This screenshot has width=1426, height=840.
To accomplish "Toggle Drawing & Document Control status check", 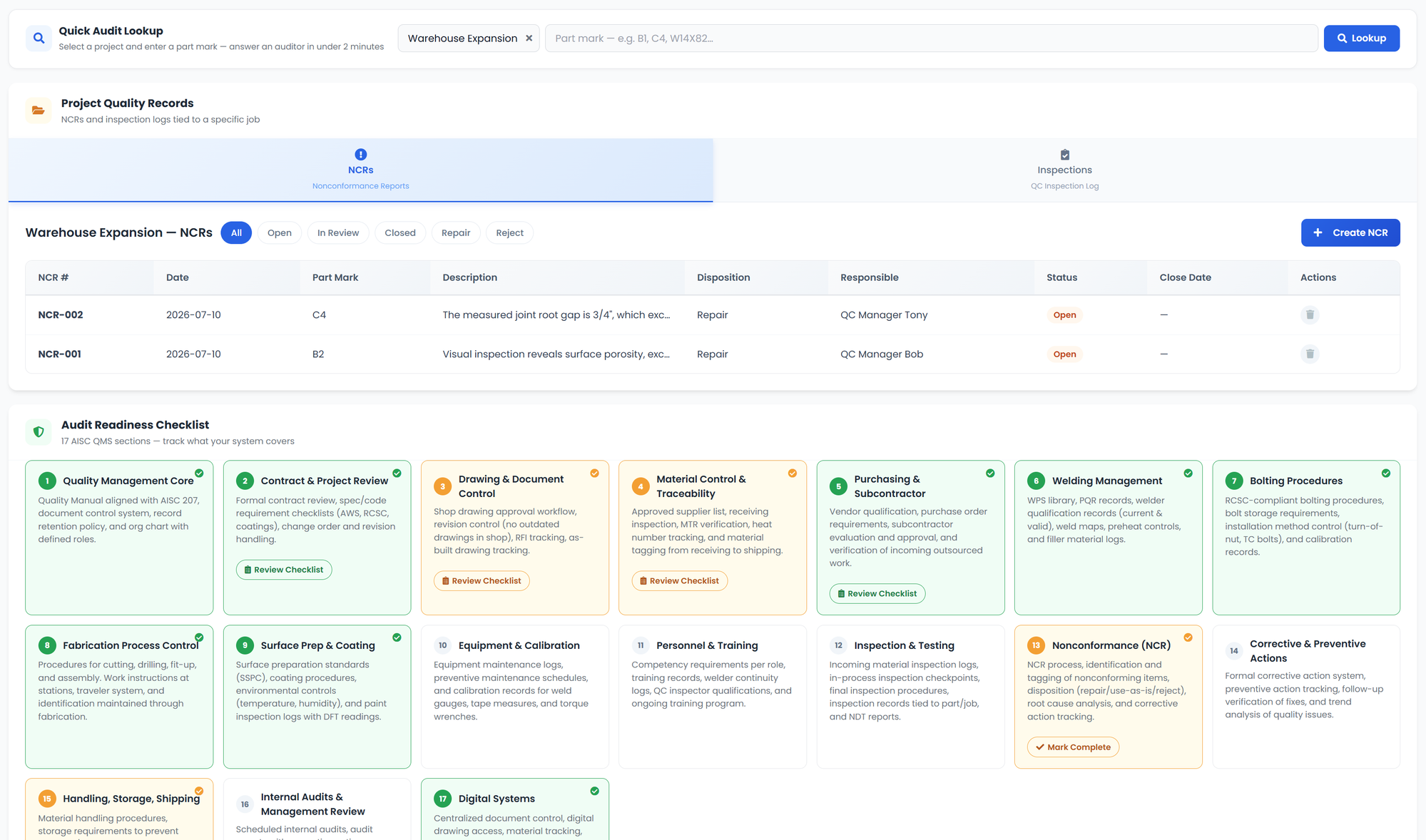I will point(594,473).
